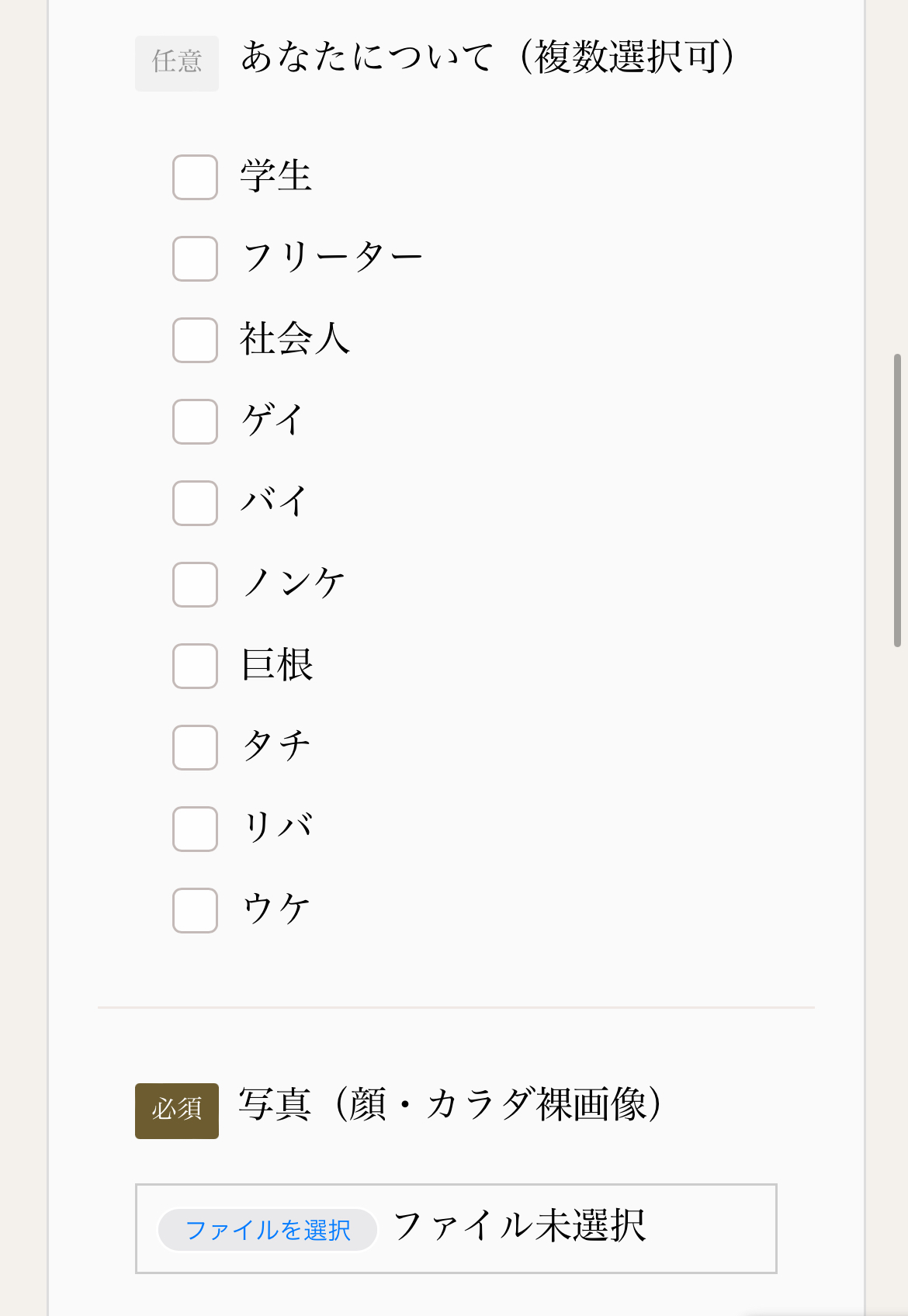908x1316 pixels.
Task: Tick the フリーター checkbox
Action: [x=195, y=259]
